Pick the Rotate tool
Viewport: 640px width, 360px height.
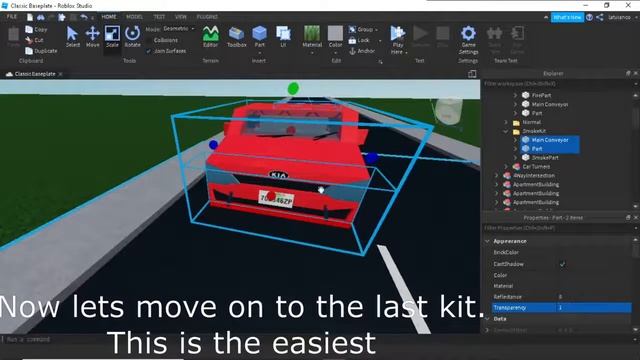[132, 37]
